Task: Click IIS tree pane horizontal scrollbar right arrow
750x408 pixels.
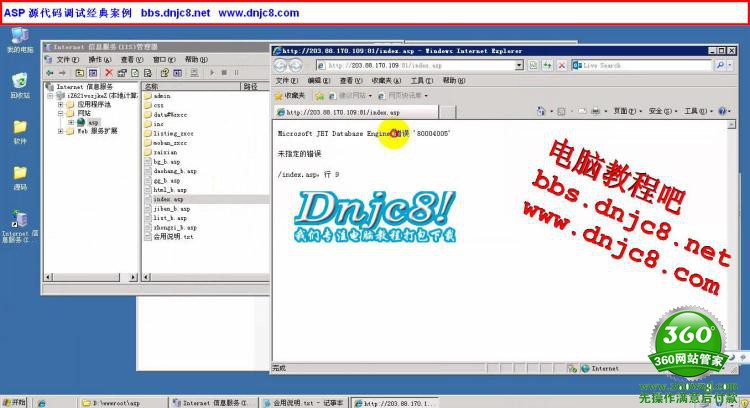Action: [x=133, y=277]
